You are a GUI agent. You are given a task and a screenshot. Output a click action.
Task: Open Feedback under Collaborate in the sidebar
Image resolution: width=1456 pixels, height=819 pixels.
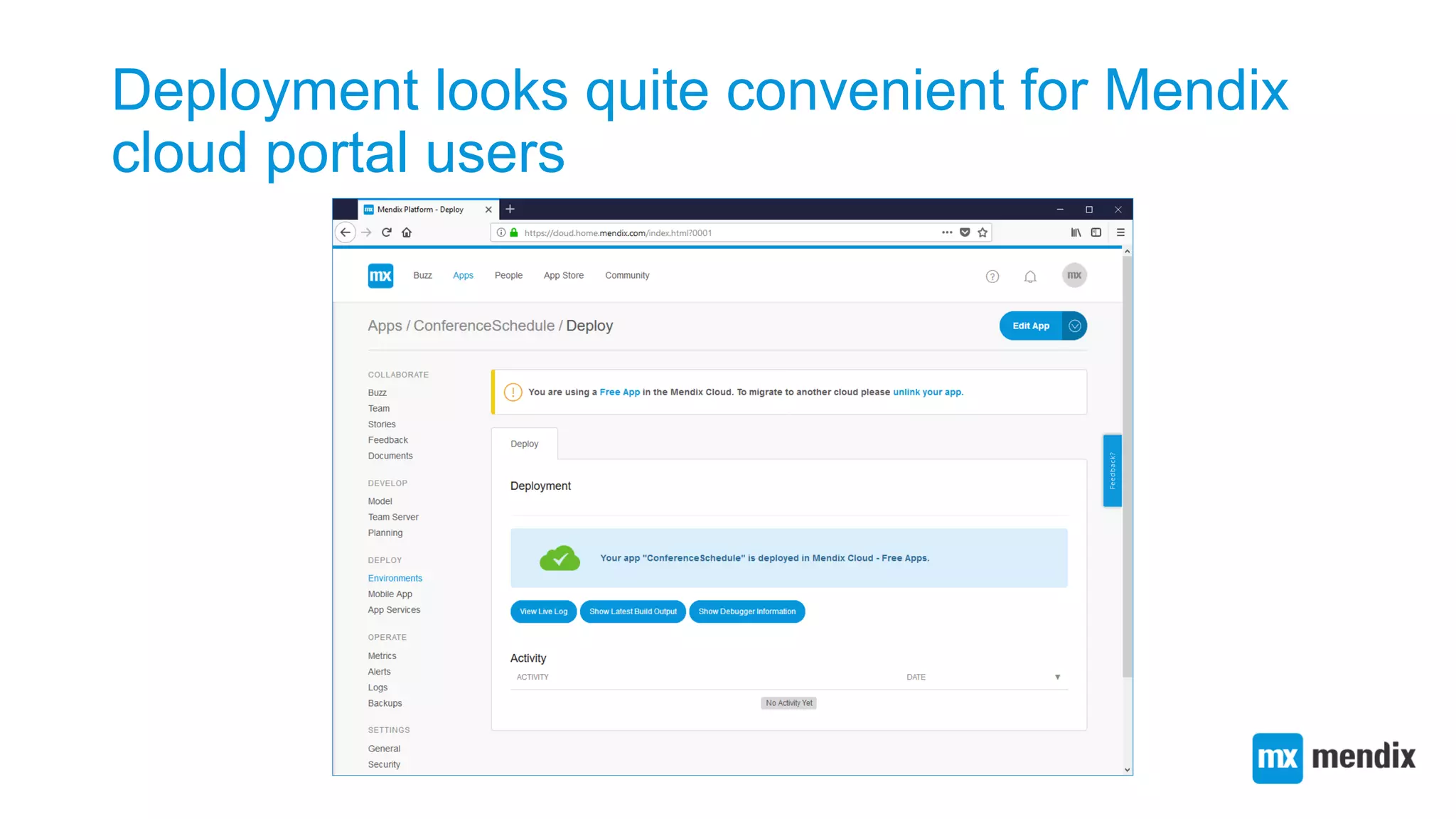pyautogui.click(x=388, y=440)
